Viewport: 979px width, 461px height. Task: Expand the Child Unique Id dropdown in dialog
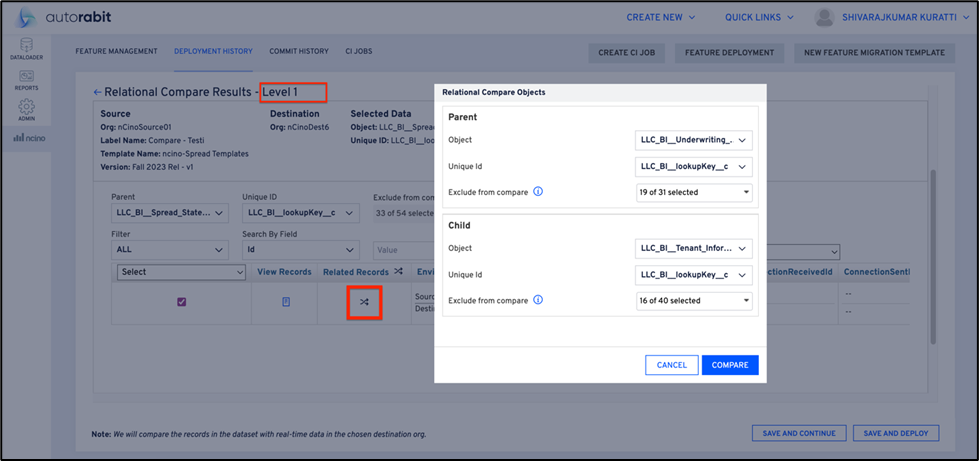coord(693,275)
